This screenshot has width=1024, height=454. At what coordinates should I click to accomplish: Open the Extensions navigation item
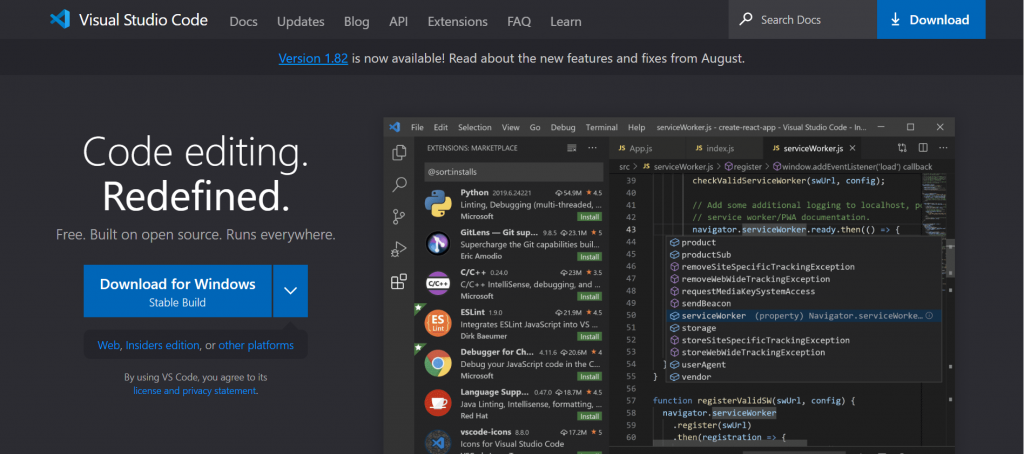tap(457, 22)
